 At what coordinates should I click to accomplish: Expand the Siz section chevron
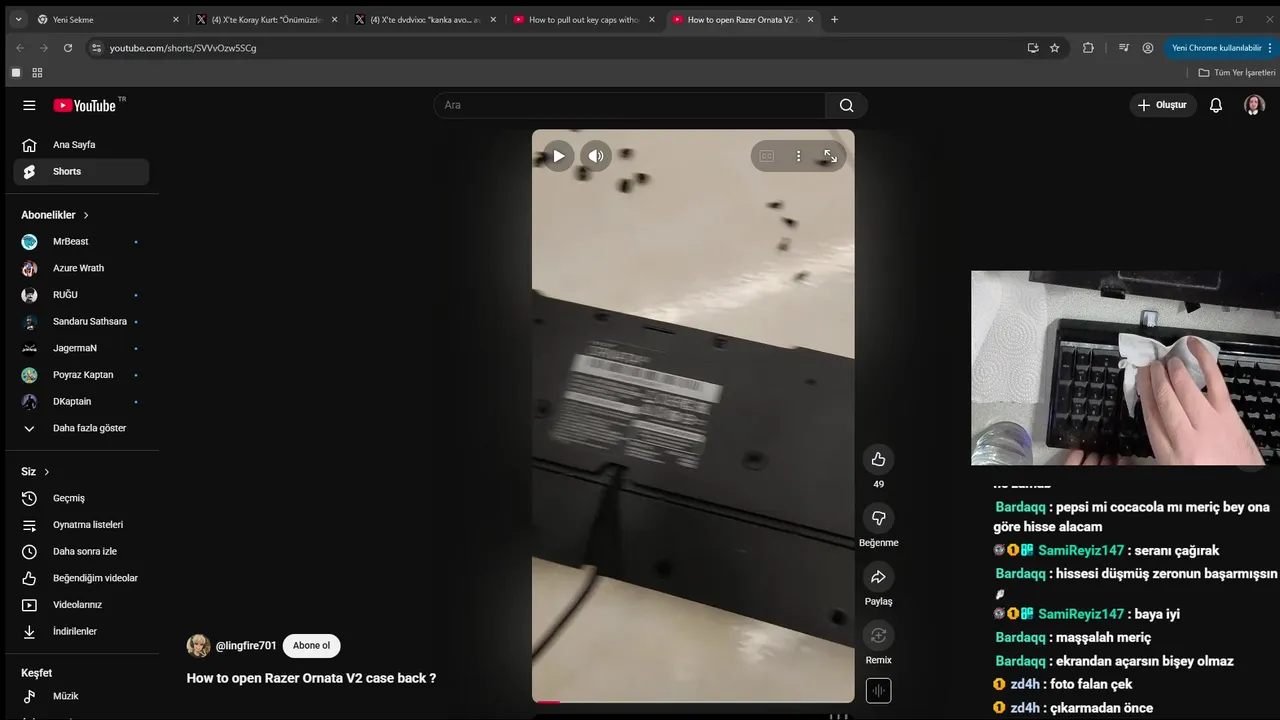pyautogui.click(x=46, y=472)
